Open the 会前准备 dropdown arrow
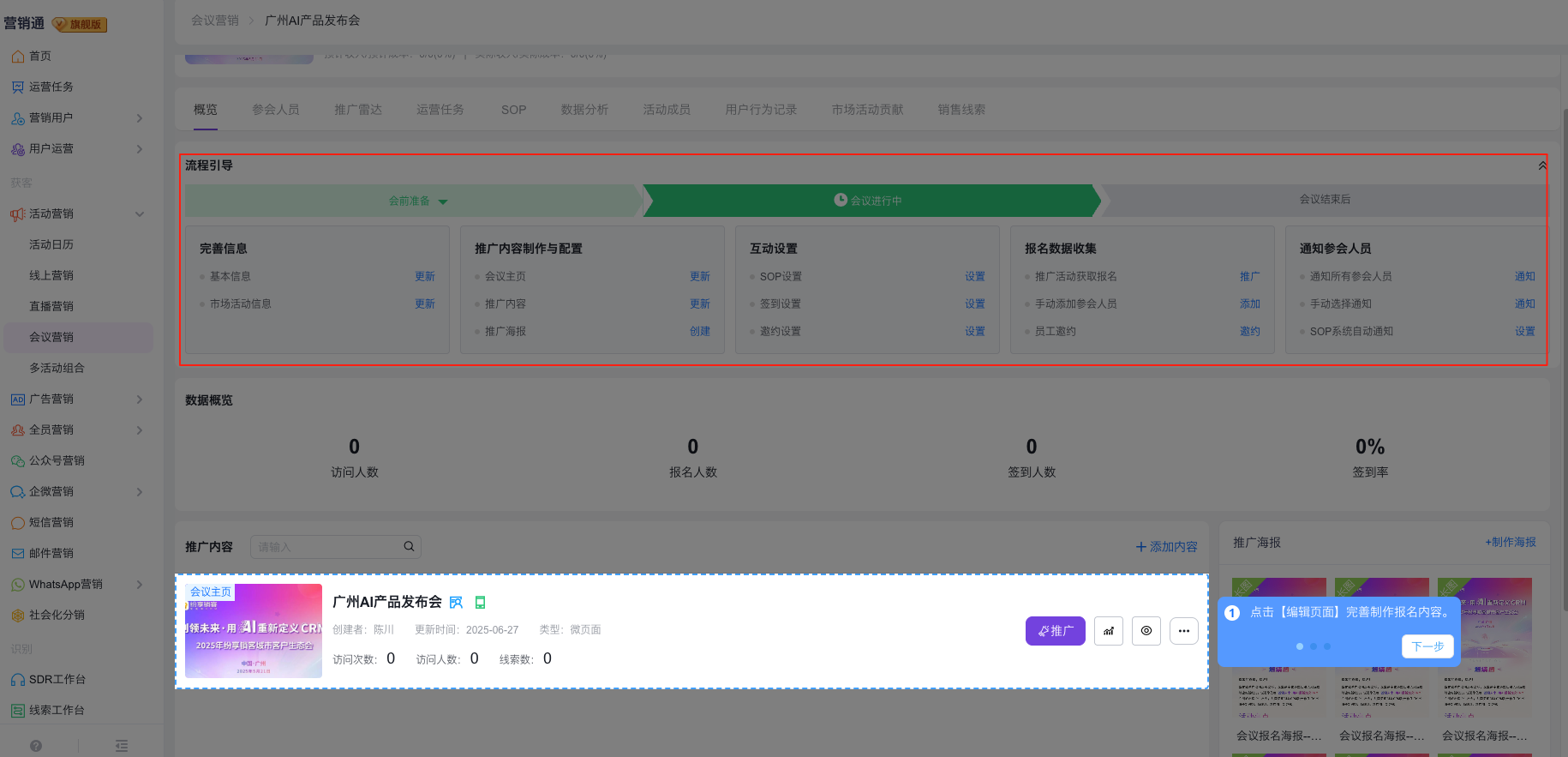The image size is (1568, 757). pyautogui.click(x=443, y=202)
